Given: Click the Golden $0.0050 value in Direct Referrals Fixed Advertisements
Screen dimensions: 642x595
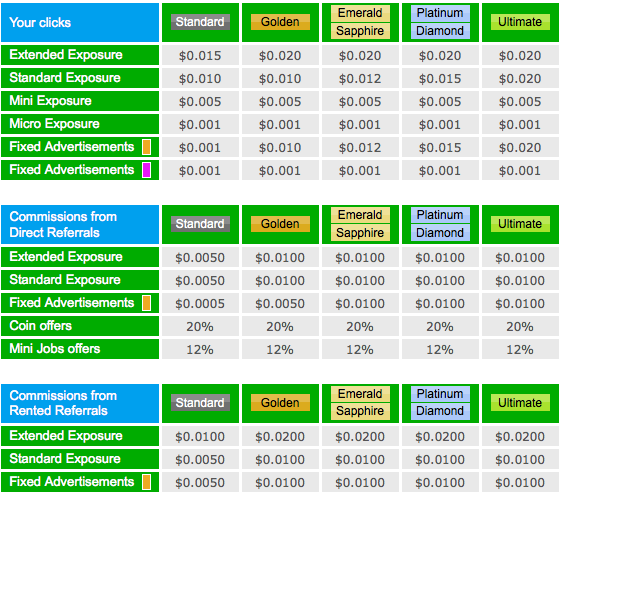Looking at the screenshot, I should 280,303.
